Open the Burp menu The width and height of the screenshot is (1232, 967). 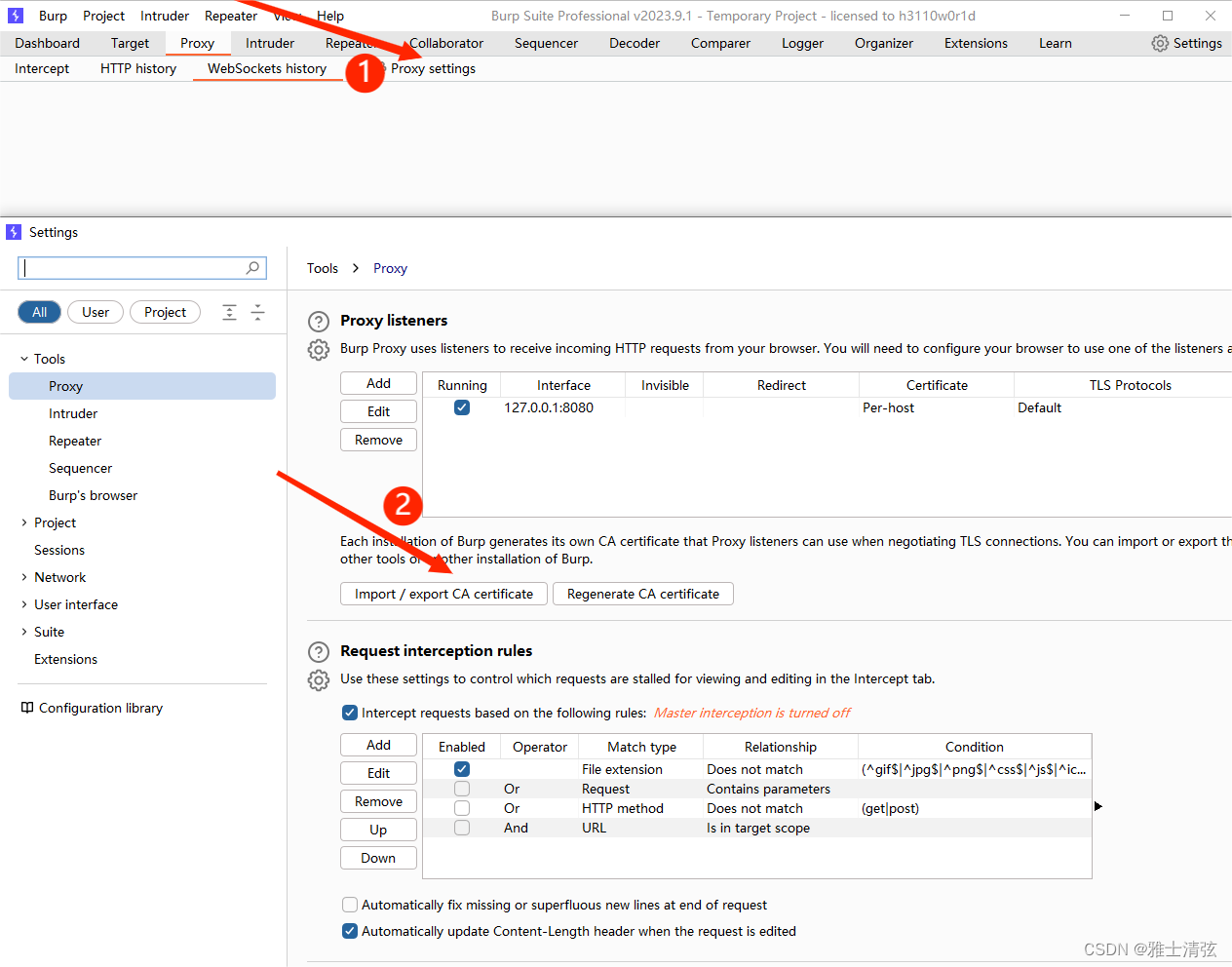(53, 16)
